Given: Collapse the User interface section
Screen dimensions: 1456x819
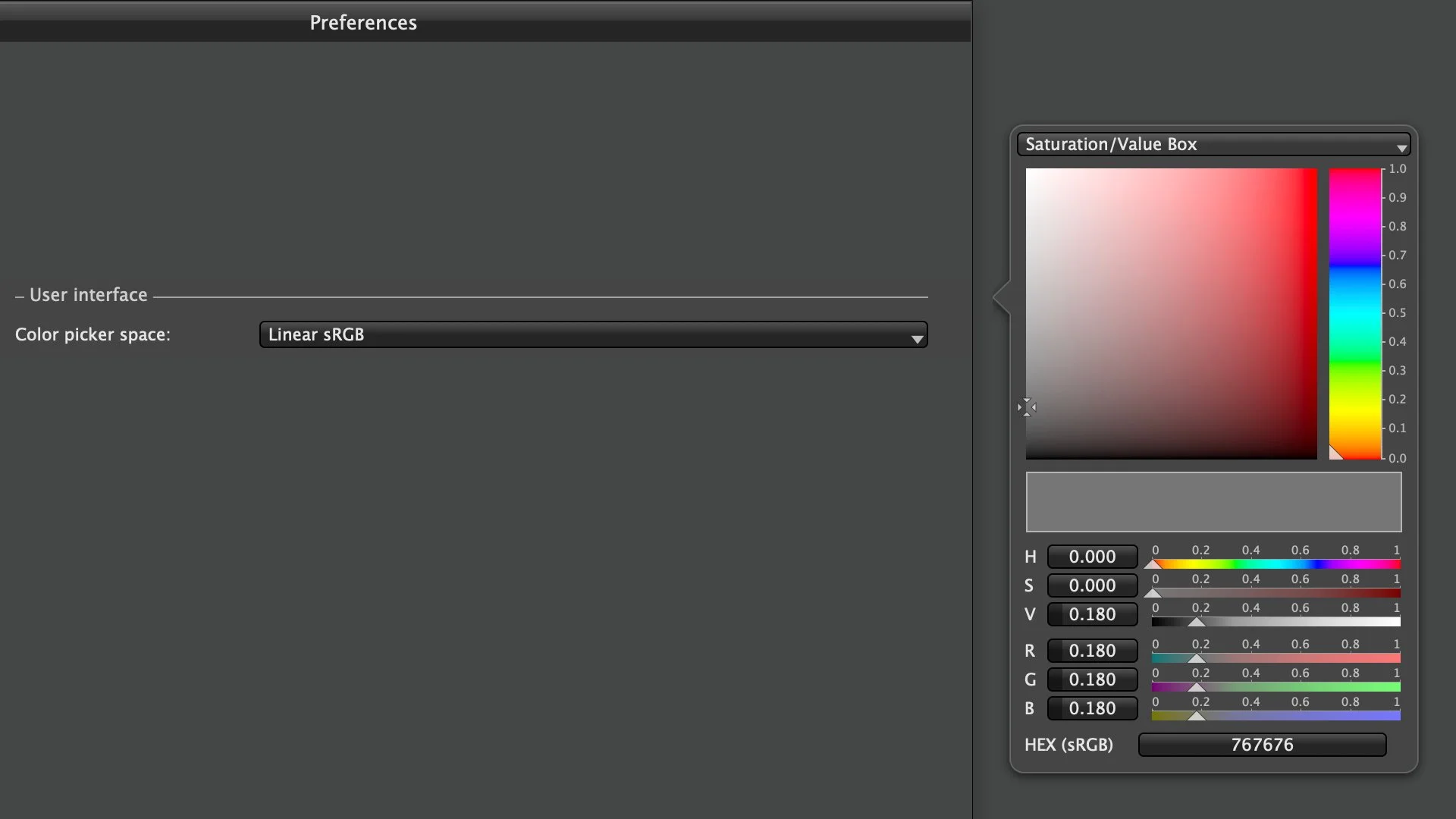Looking at the screenshot, I should point(17,295).
